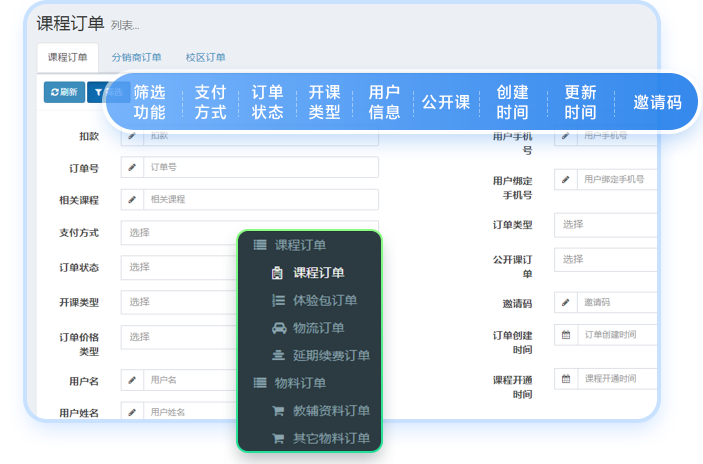Click the pencil icon beside 用户绑定手机号 field
This screenshot has width=703, height=464.
click(x=566, y=180)
